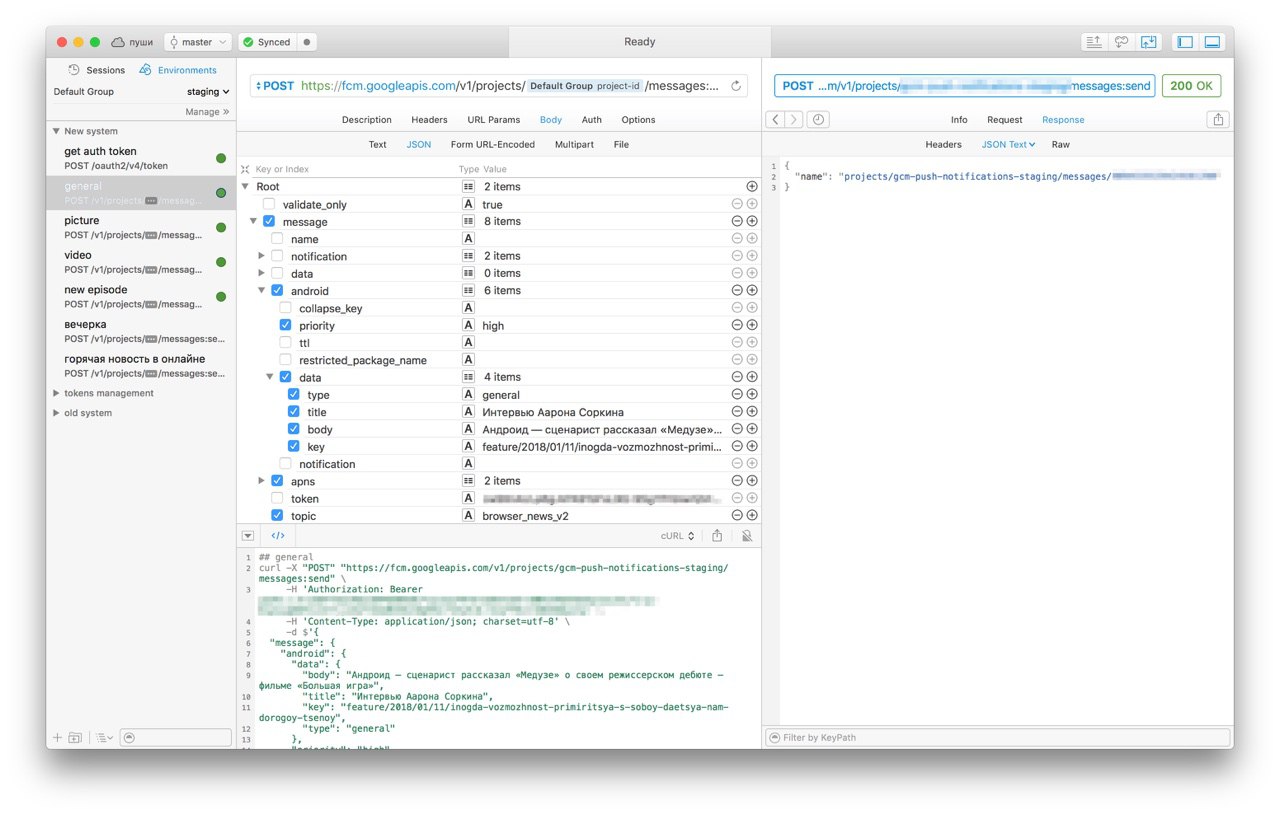Click the sync status dot button
This screenshot has height=815, width=1280.
(307, 42)
